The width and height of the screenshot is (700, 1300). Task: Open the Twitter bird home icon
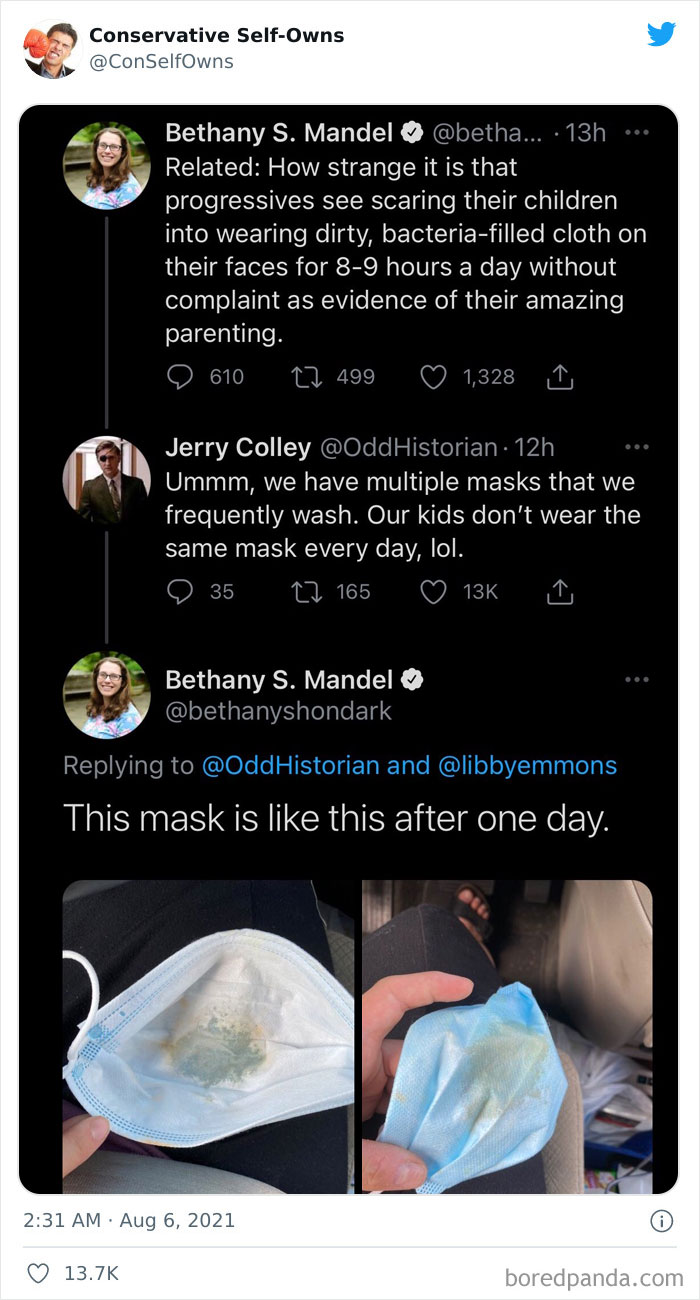pyautogui.click(x=662, y=35)
